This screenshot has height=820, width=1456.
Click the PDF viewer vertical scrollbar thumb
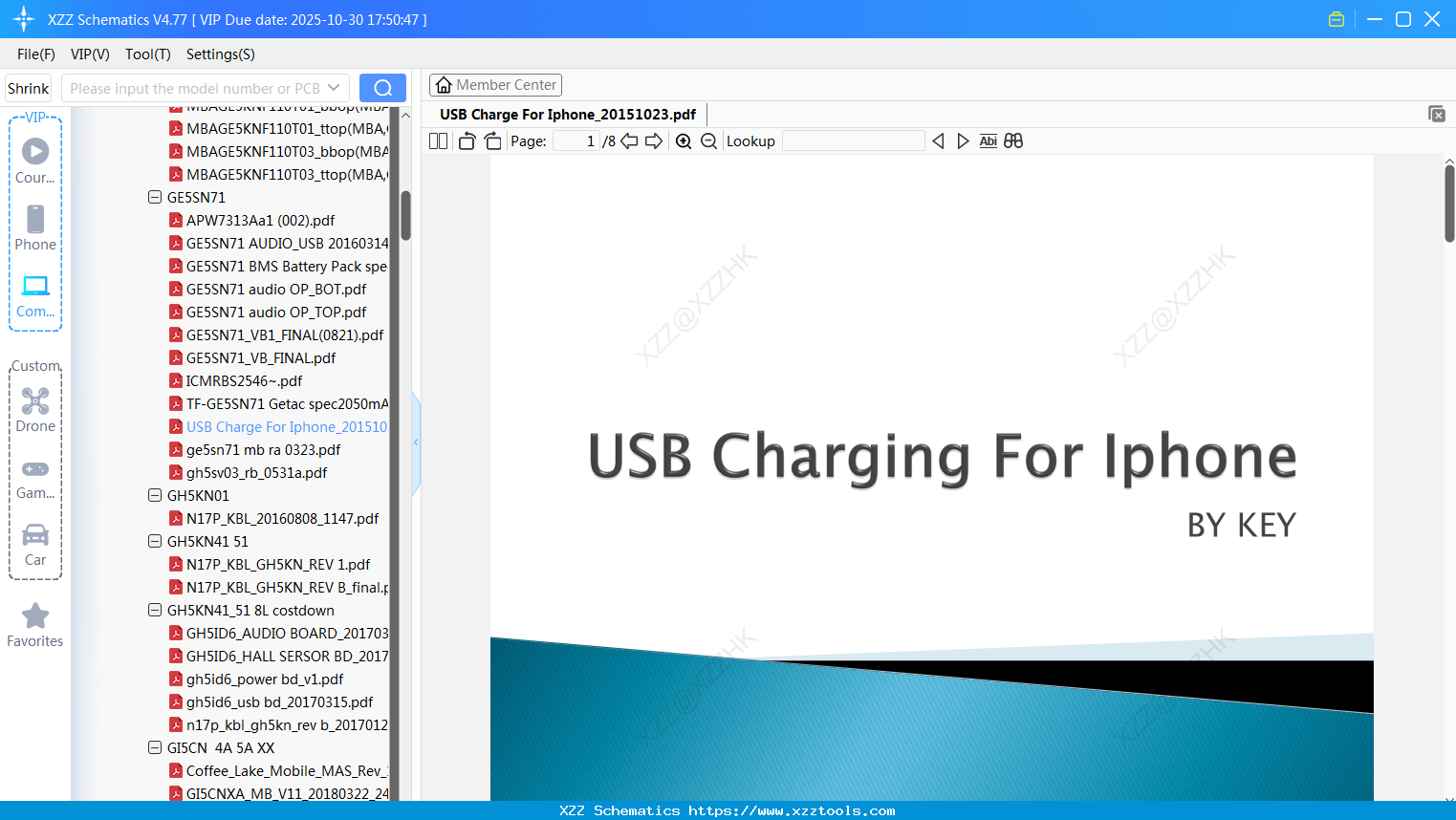[1449, 204]
